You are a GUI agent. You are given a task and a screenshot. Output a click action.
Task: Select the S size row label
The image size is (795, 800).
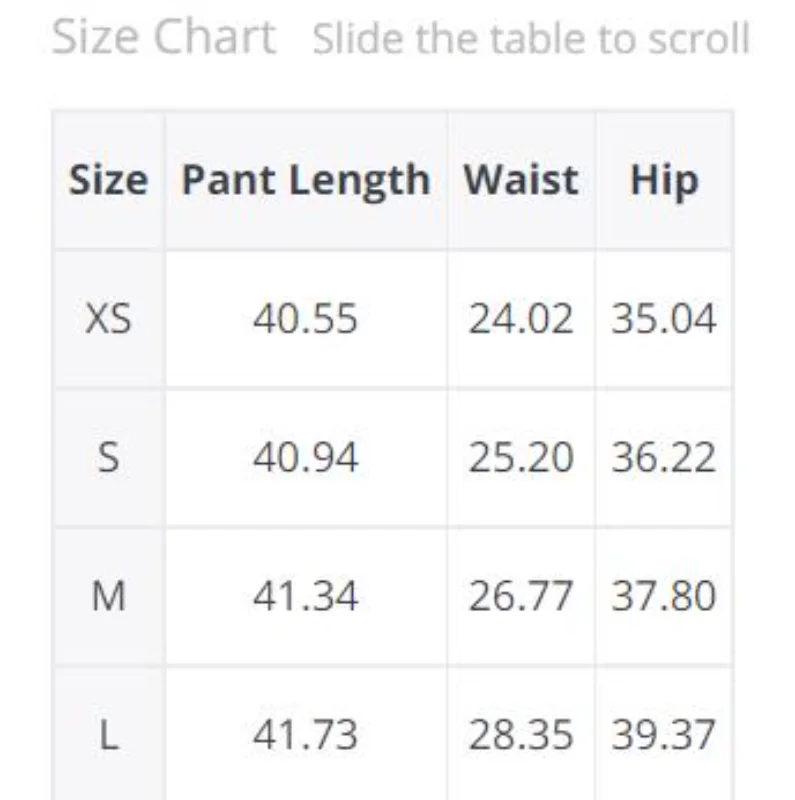[x=108, y=458]
